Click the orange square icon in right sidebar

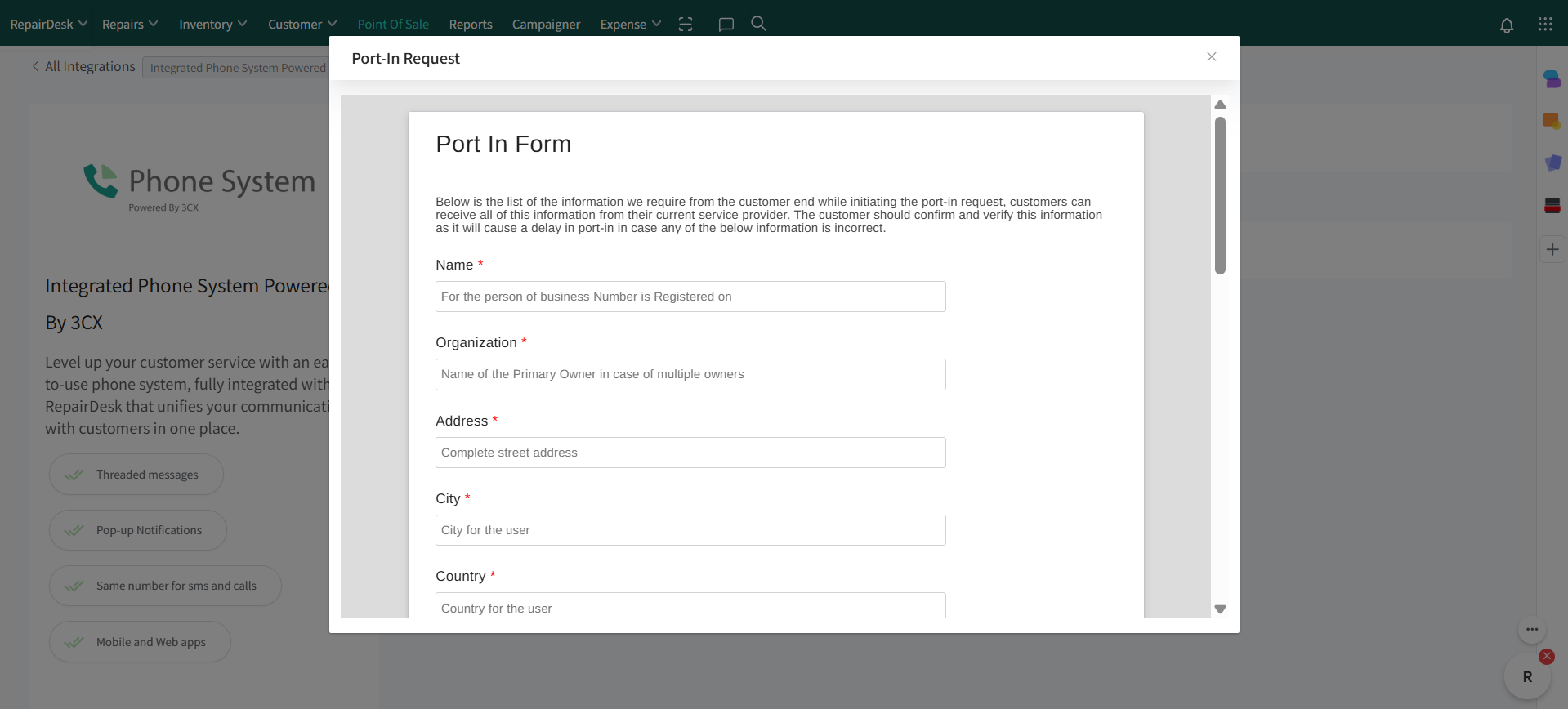pyautogui.click(x=1552, y=121)
